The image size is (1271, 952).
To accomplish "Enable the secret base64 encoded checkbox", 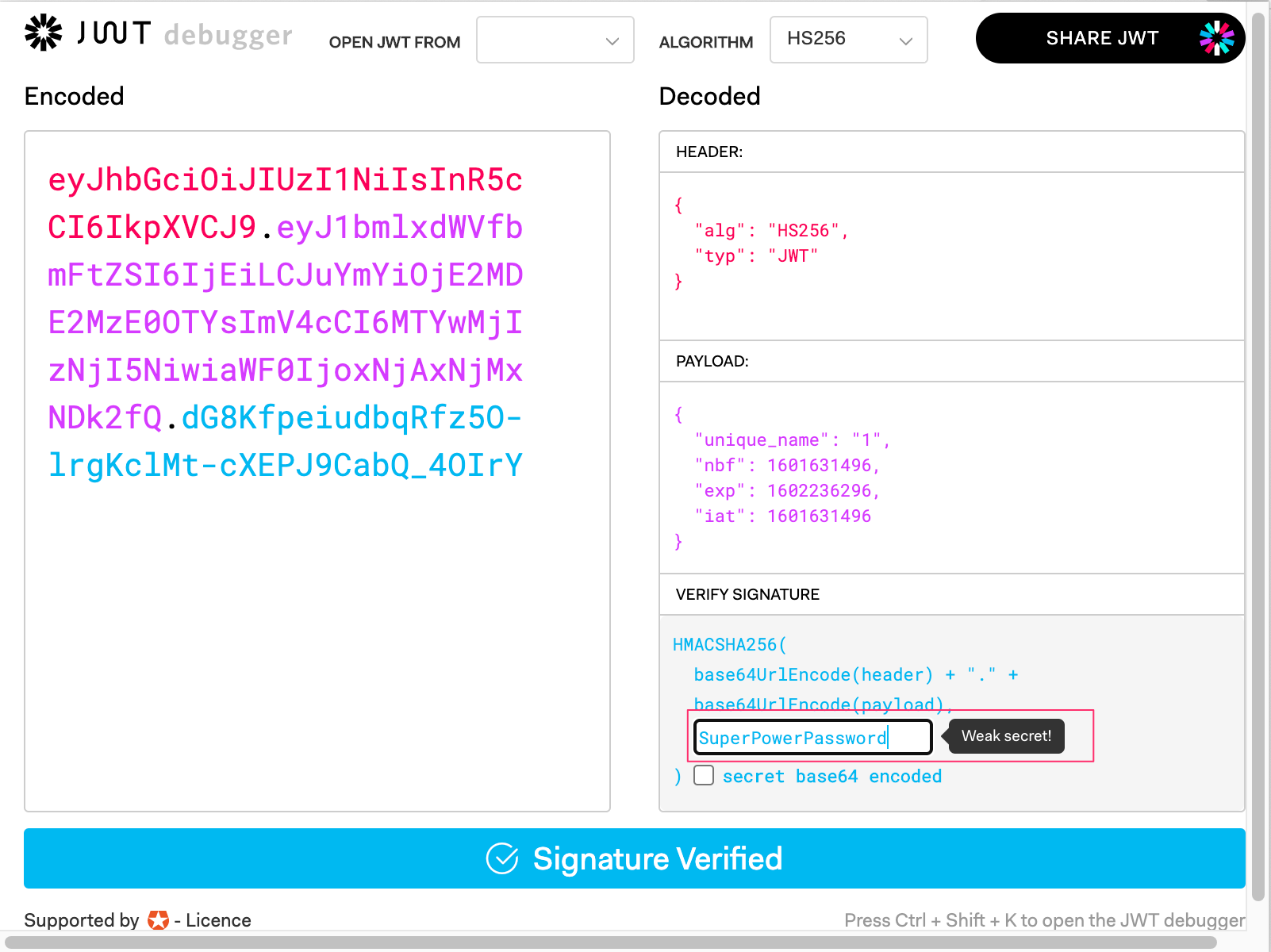I will (x=704, y=775).
